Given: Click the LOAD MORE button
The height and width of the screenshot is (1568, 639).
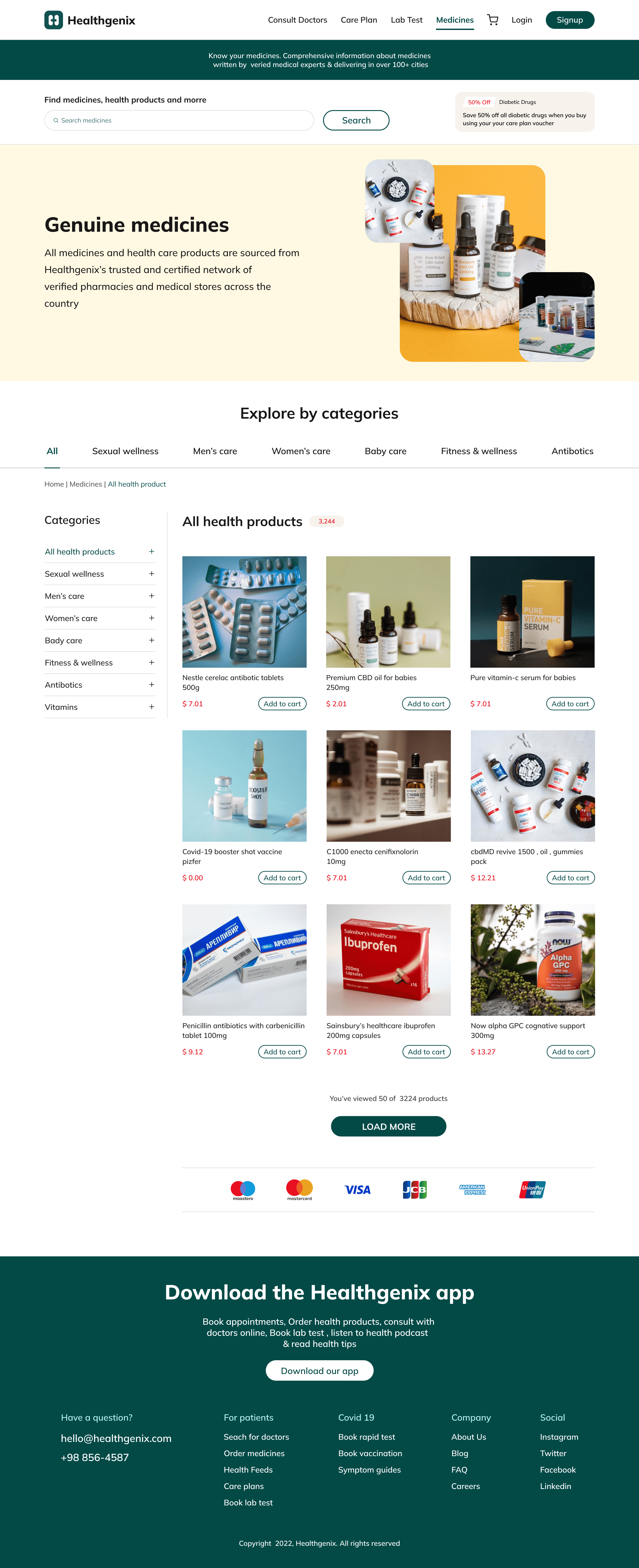Looking at the screenshot, I should 388,1126.
